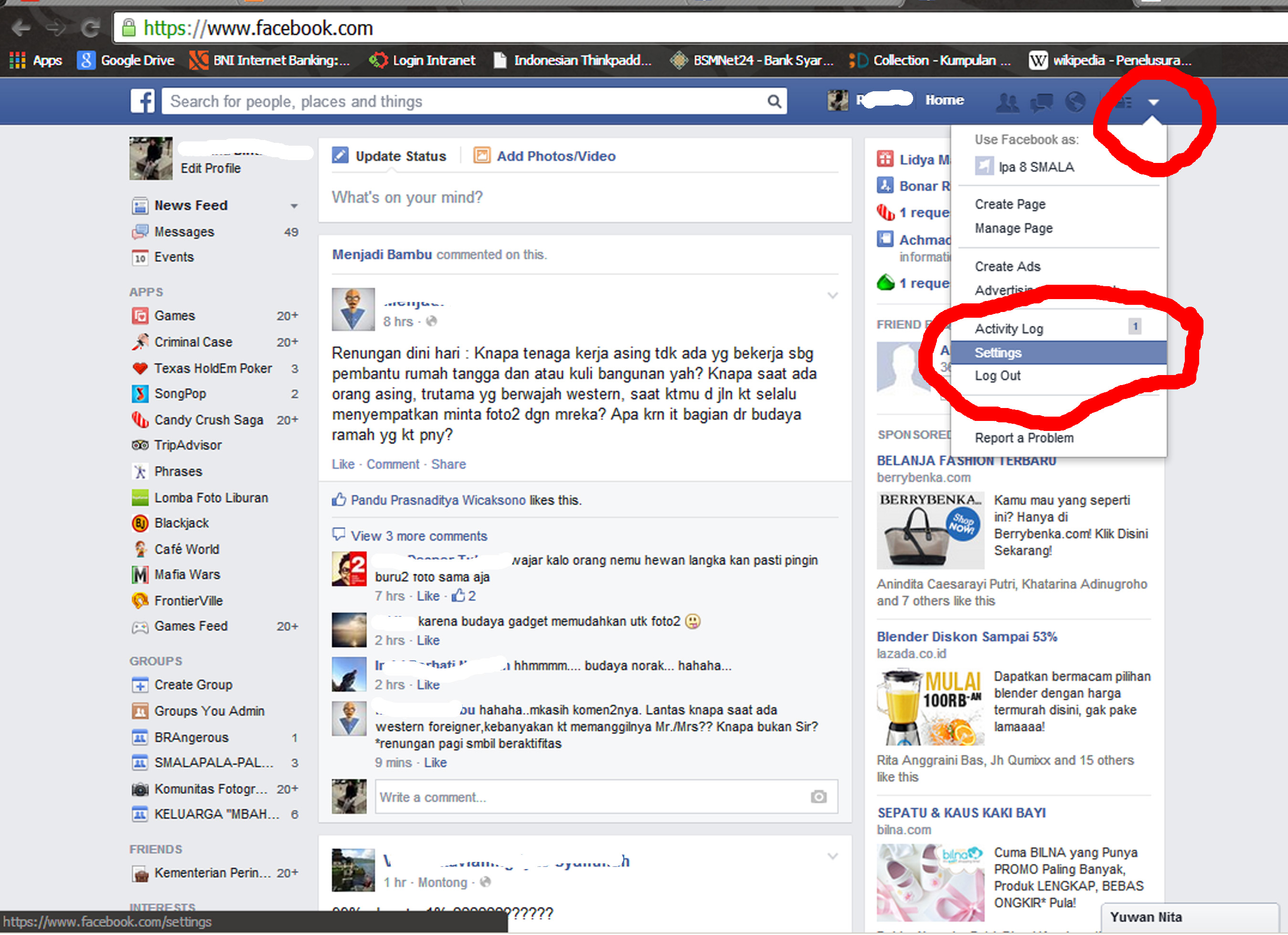Viewport: 1288px width, 935px height.
Task: Select Report a Problem menu item
Action: coord(1059,439)
